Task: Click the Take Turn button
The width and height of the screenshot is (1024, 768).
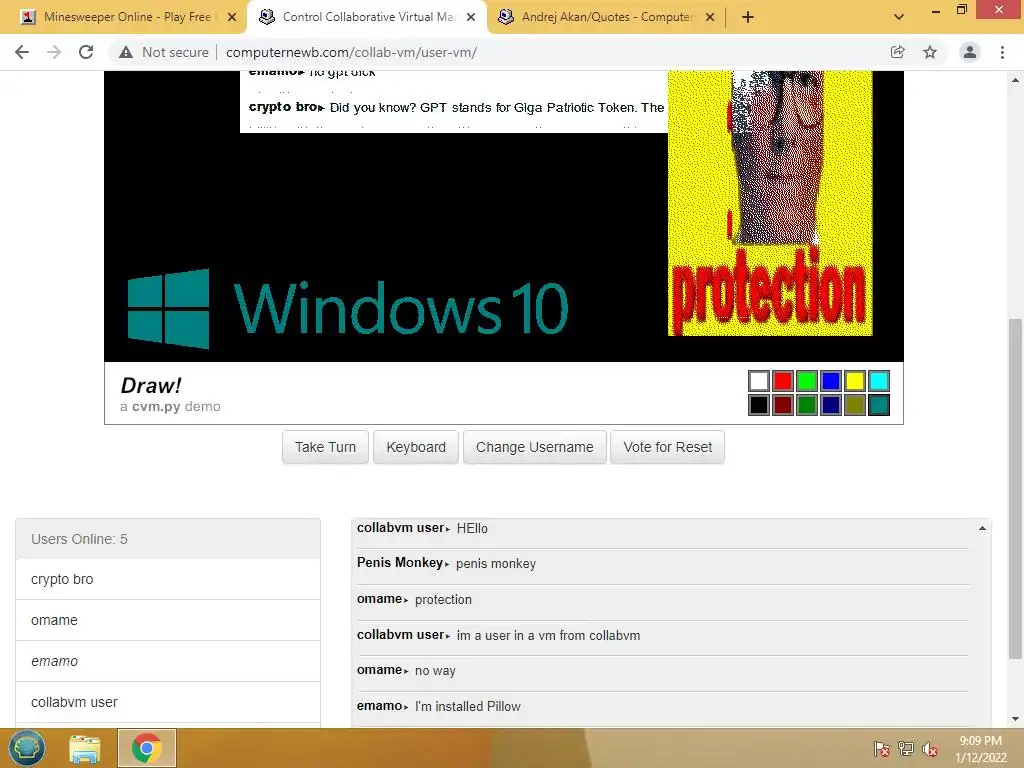Action: pos(325,447)
